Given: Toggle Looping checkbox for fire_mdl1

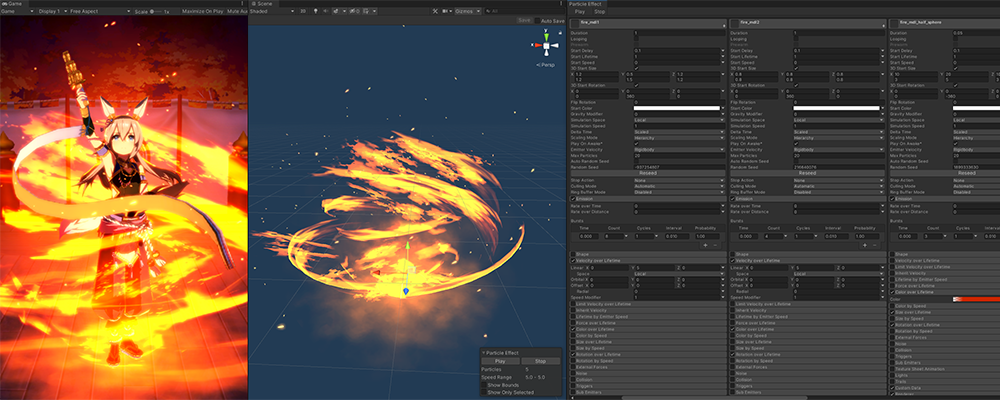Looking at the screenshot, I should (636, 39).
